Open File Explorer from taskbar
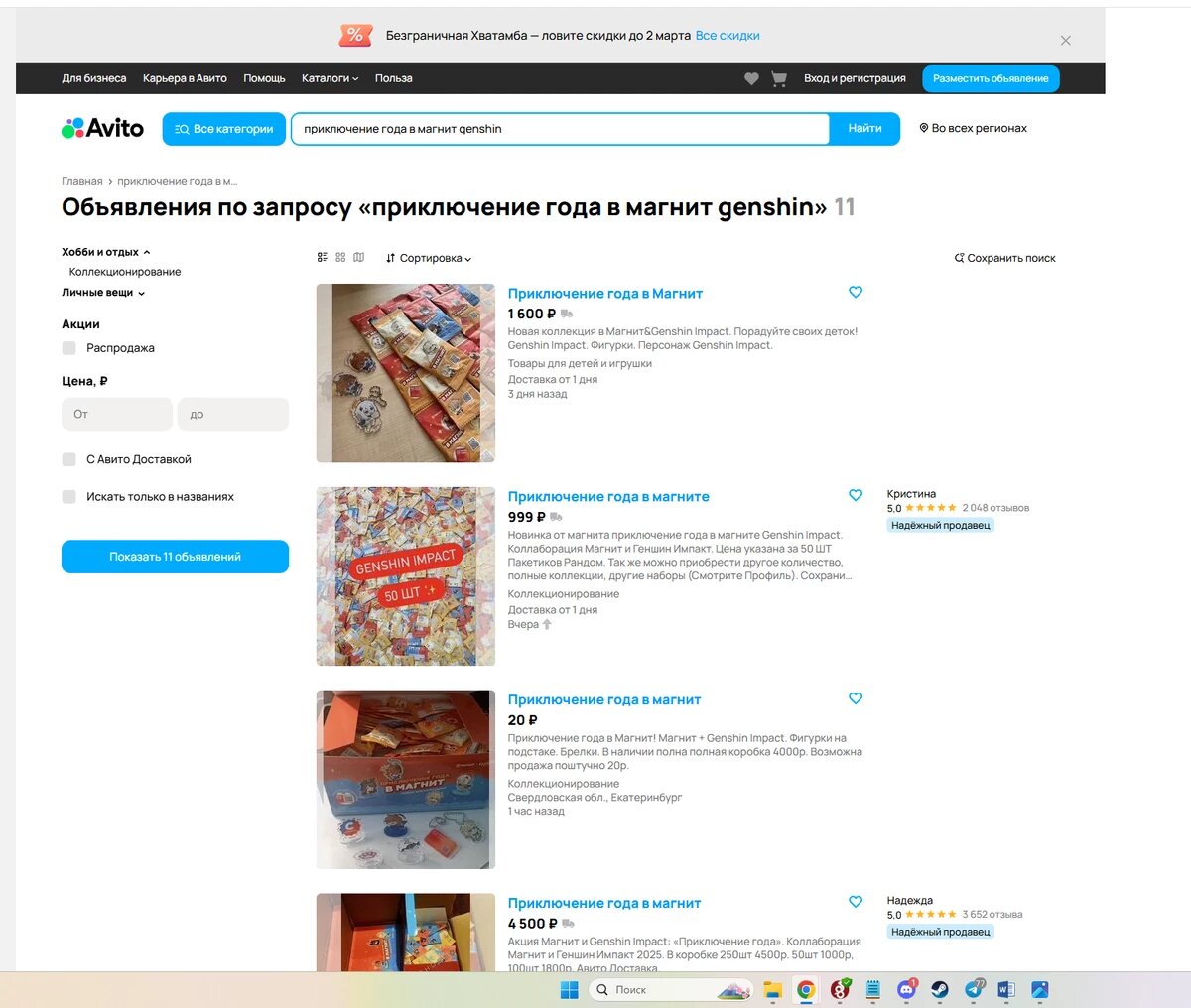The width and height of the screenshot is (1191, 1008). point(773,990)
